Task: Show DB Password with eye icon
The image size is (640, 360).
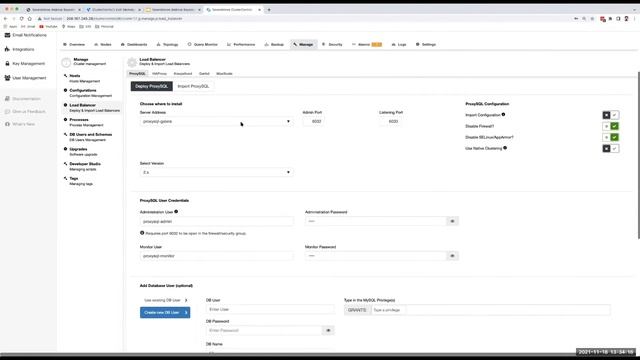Action: point(328,331)
